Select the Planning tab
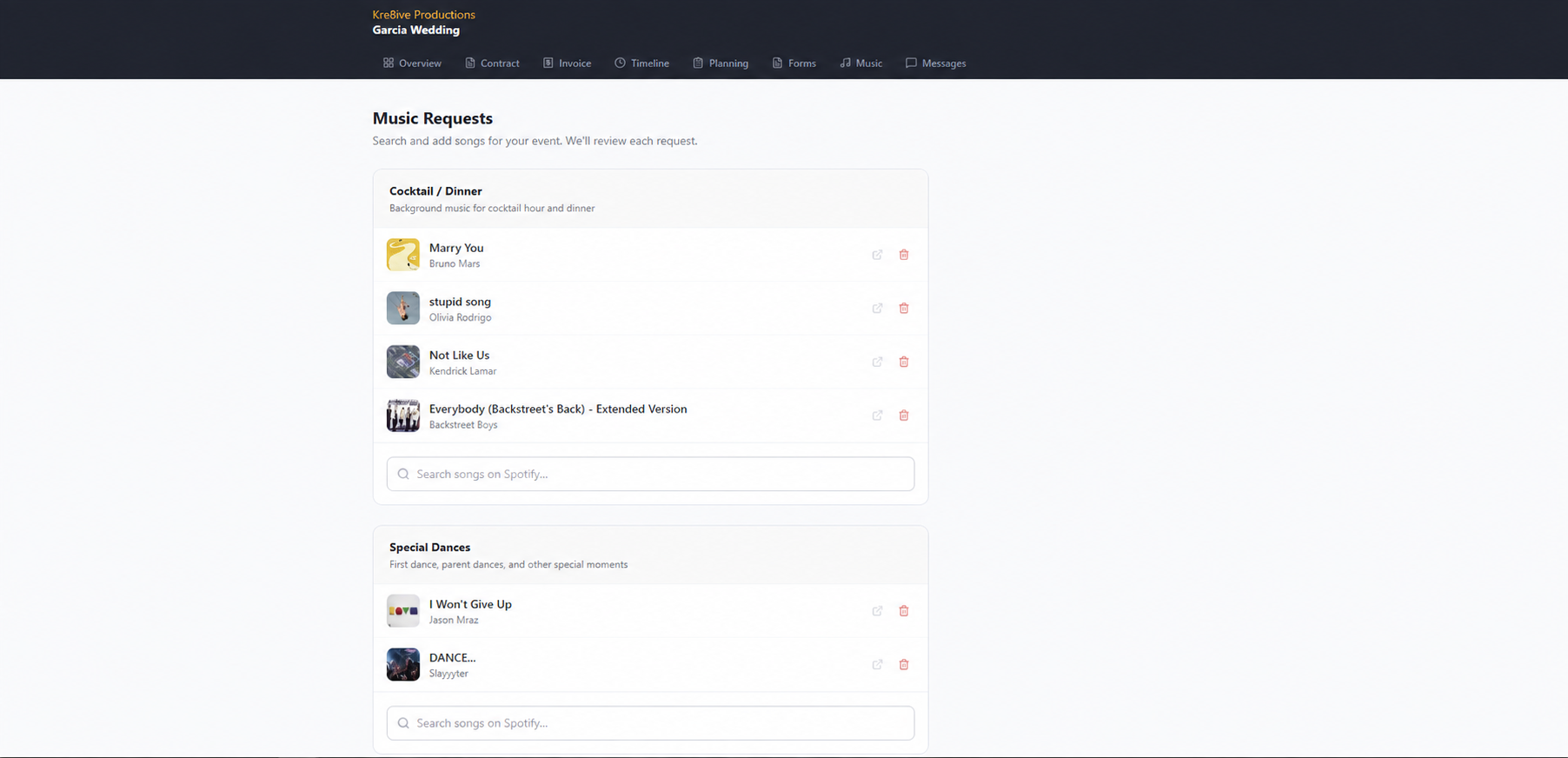The width and height of the screenshot is (1568, 758). tap(721, 63)
